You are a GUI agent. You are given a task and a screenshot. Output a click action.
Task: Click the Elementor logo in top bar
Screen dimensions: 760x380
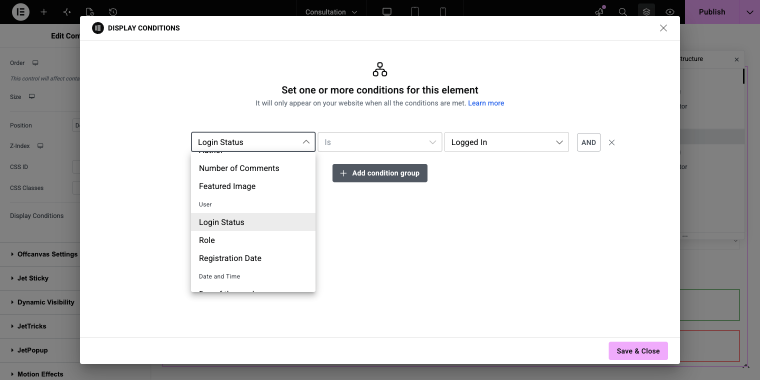(21, 12)
